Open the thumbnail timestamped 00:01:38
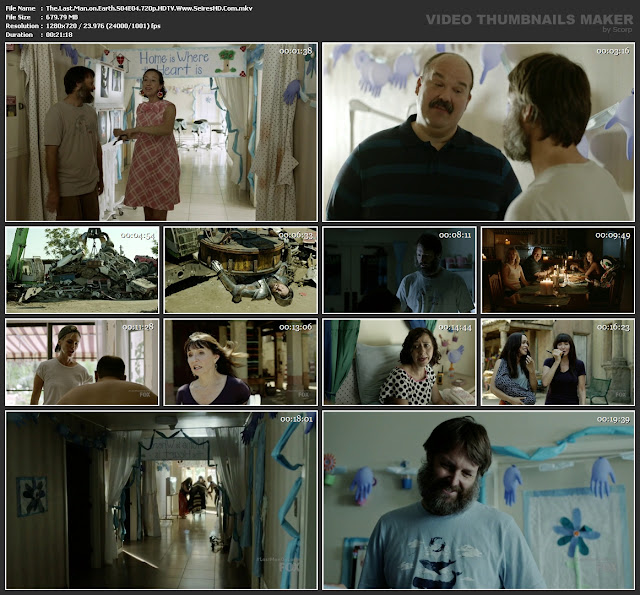 161,132
